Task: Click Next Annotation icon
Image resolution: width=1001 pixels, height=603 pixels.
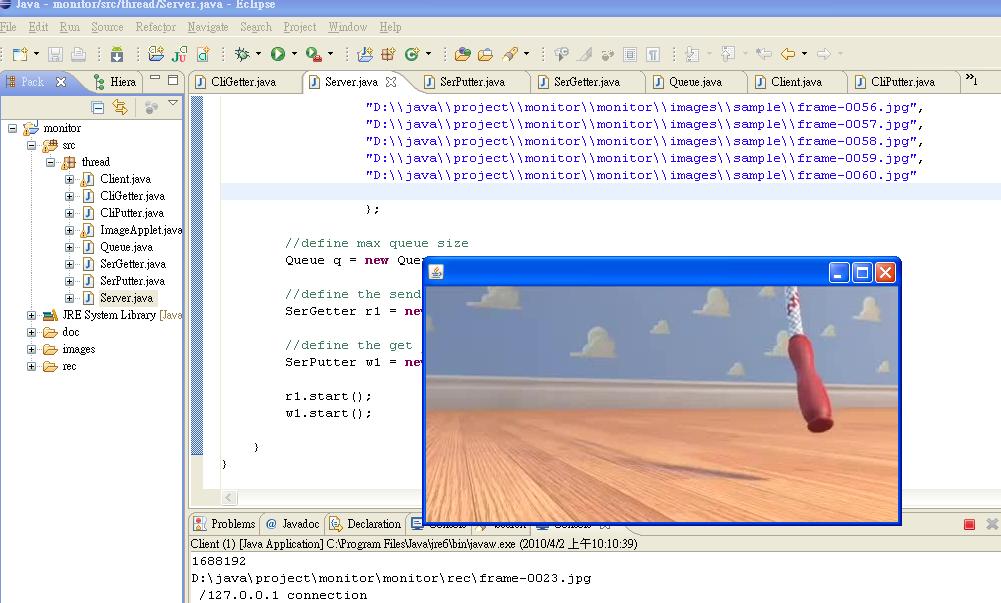Action: (692, 54)
